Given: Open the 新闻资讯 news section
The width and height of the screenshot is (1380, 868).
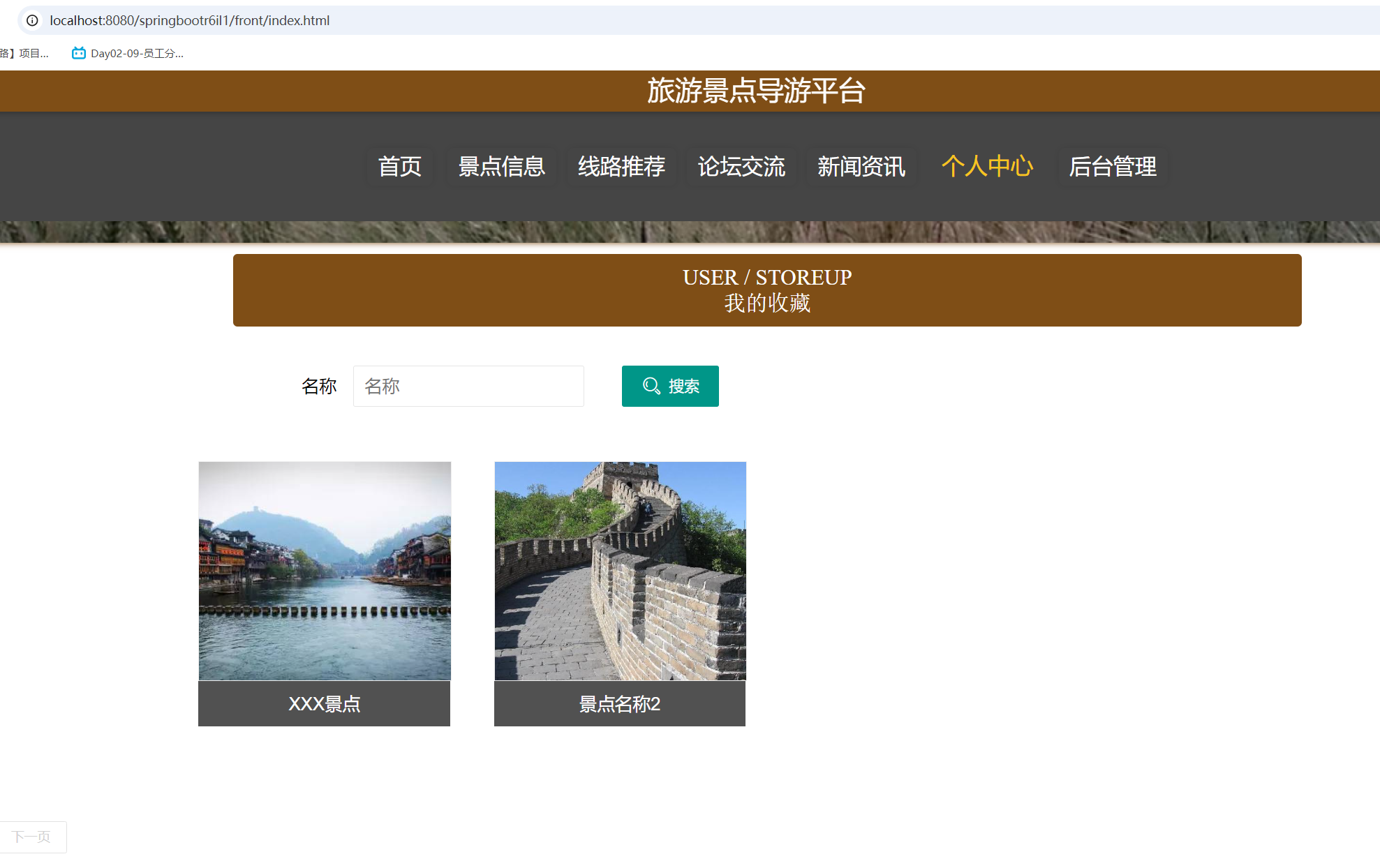Looking at the screenshot, I should point(861,167).
